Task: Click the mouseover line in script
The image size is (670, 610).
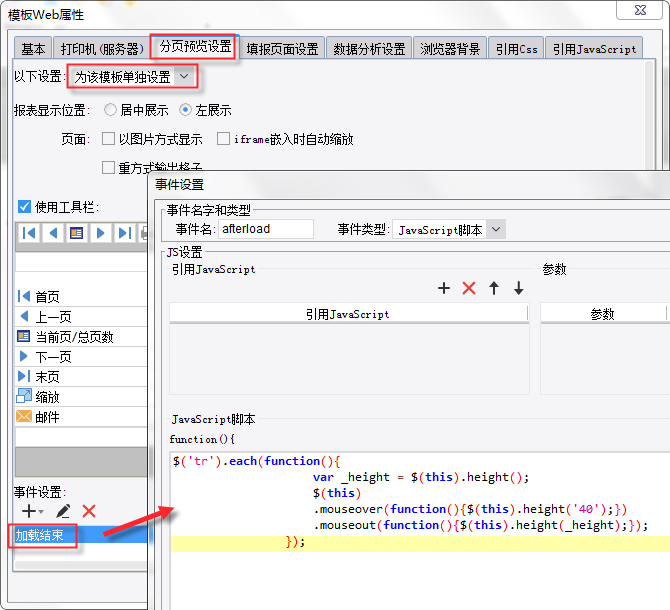Action: [470, 509]
